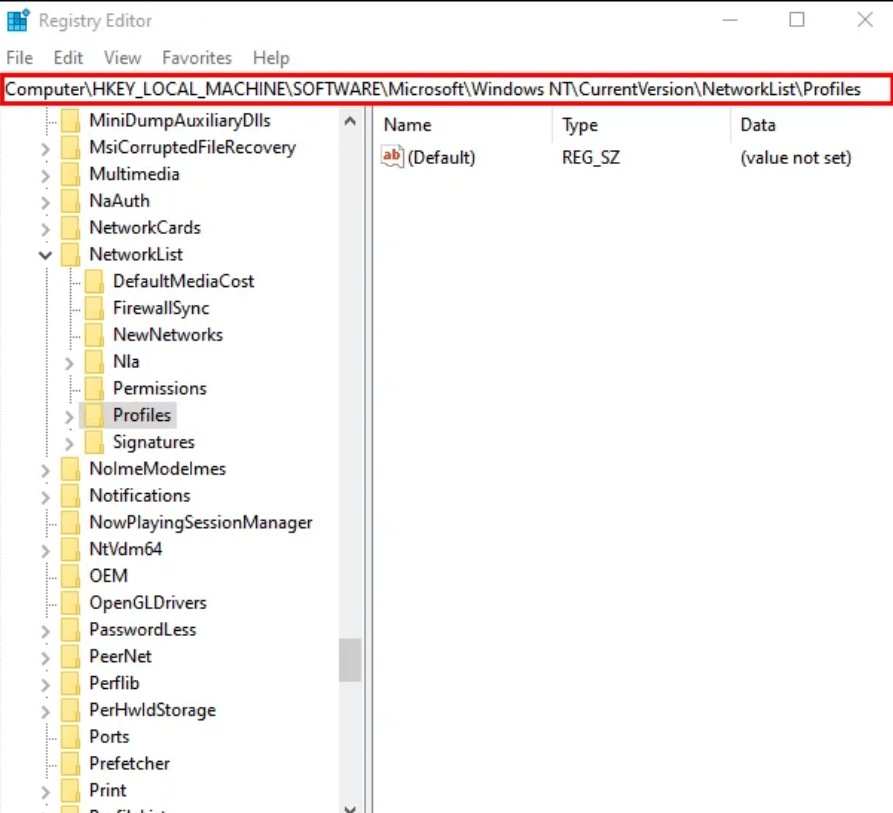This screenshot has height=813, width=893.
Task: Collapse the NetworkList tree node
Action: coord(45,255)
